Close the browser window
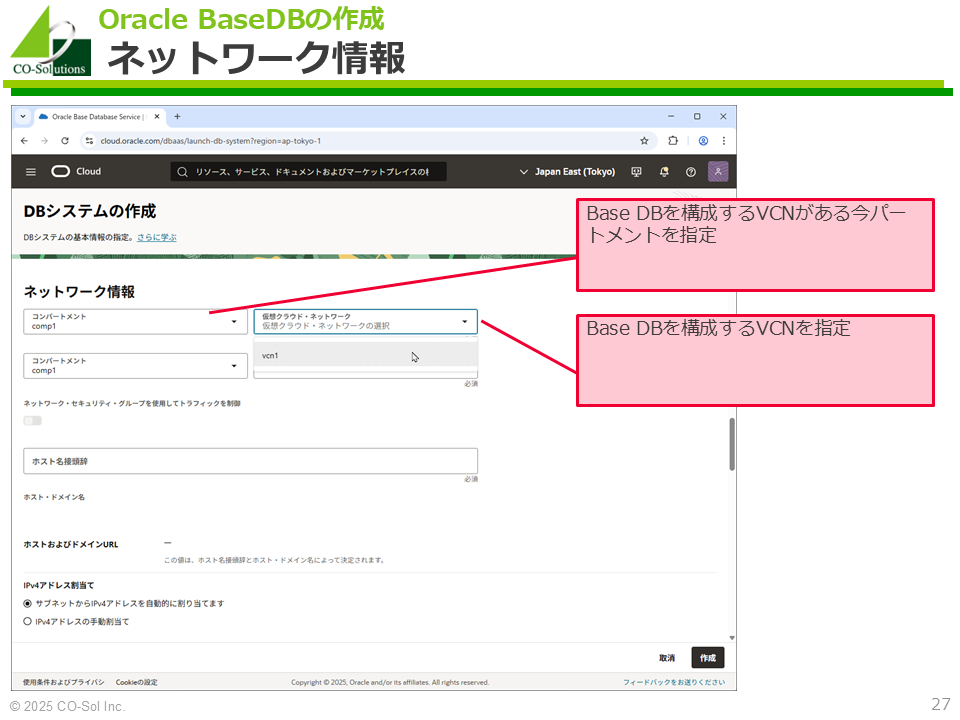Image resolution: width=960 pixels, height=720 pixels. (723, 116)
